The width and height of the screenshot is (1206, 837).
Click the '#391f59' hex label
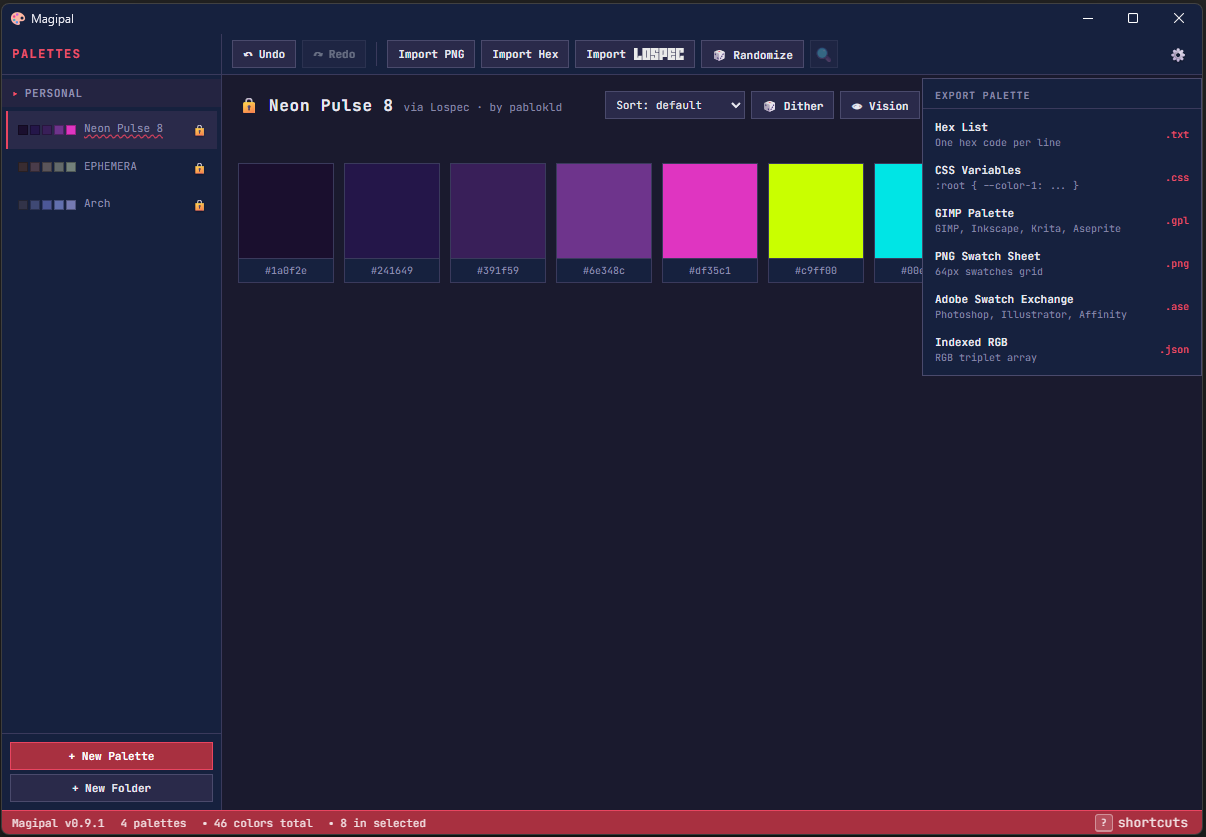498,271
